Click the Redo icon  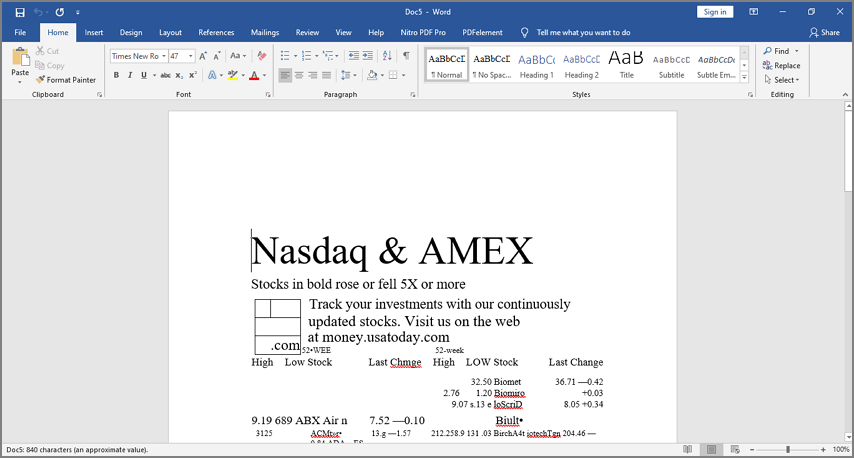tap(59, 12)
